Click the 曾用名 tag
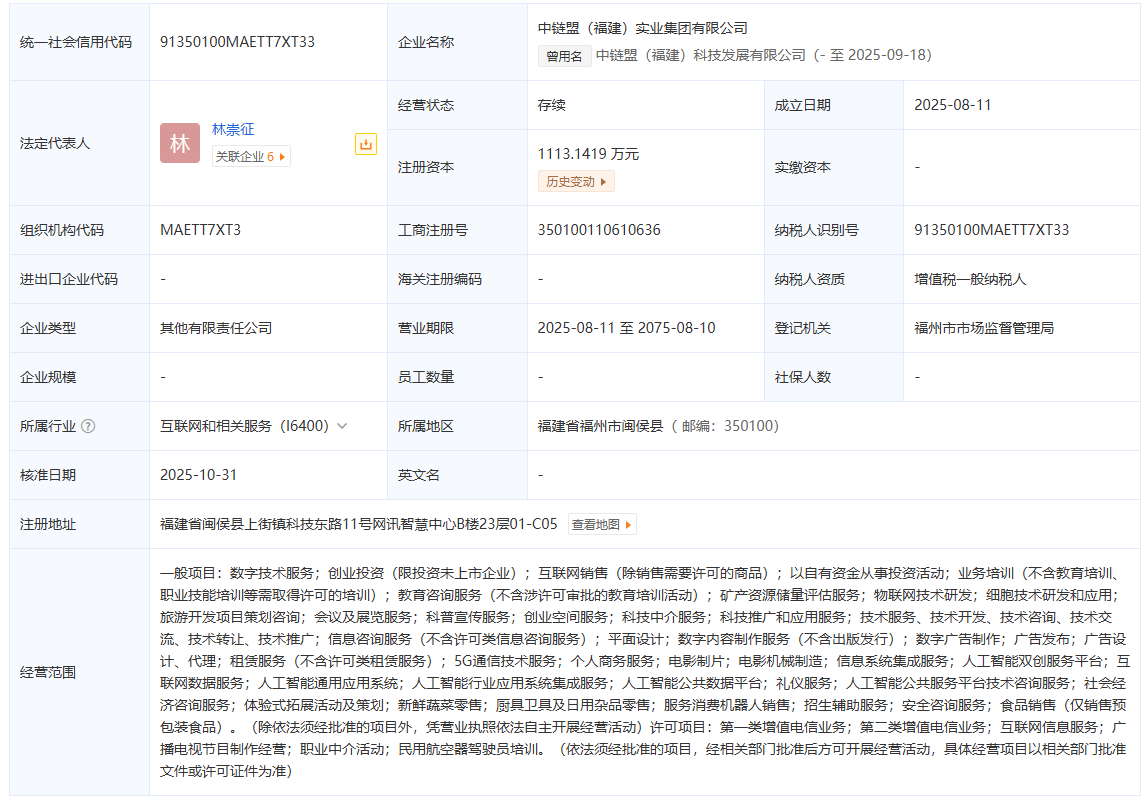 coord(565,56)
